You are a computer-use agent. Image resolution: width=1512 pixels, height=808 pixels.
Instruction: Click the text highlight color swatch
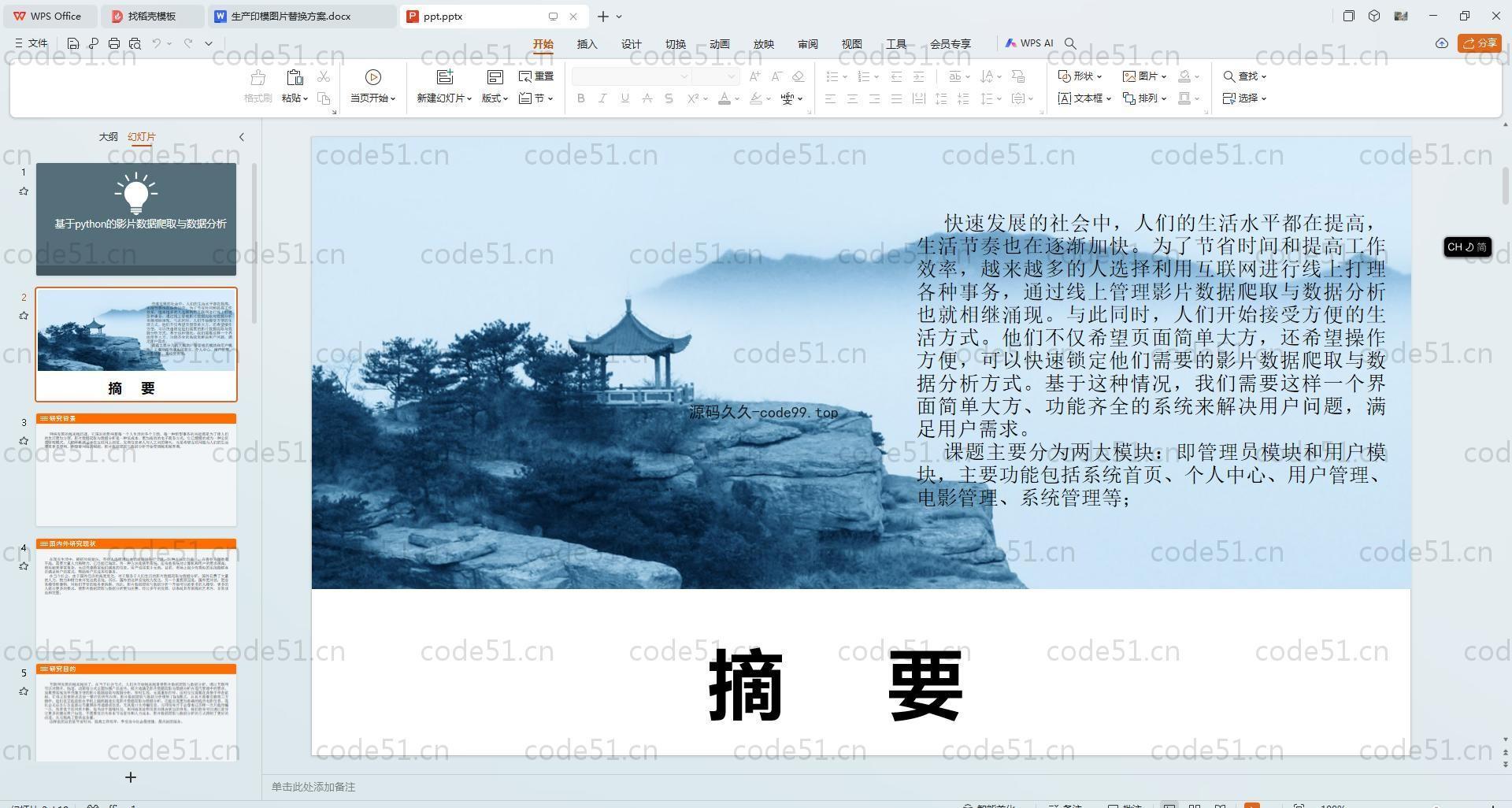point(756,98)
